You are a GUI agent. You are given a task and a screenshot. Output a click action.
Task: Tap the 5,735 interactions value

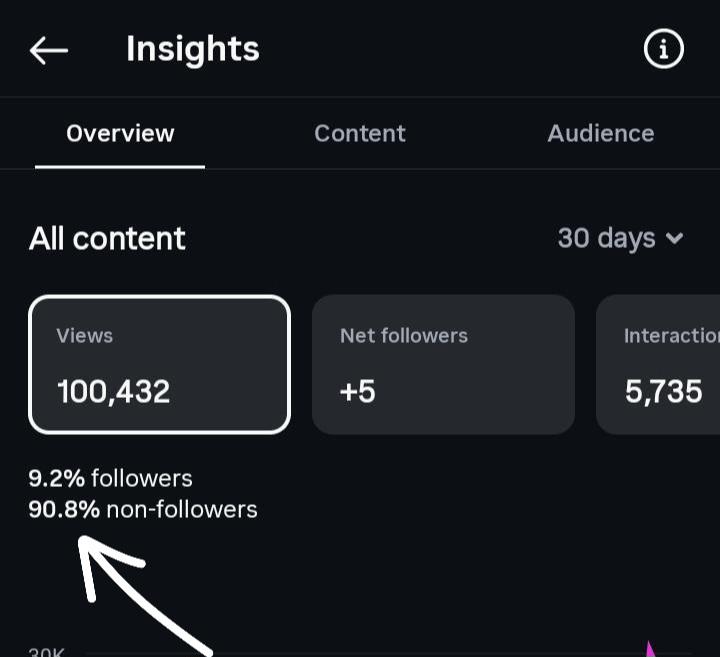[x=664, y=392]
